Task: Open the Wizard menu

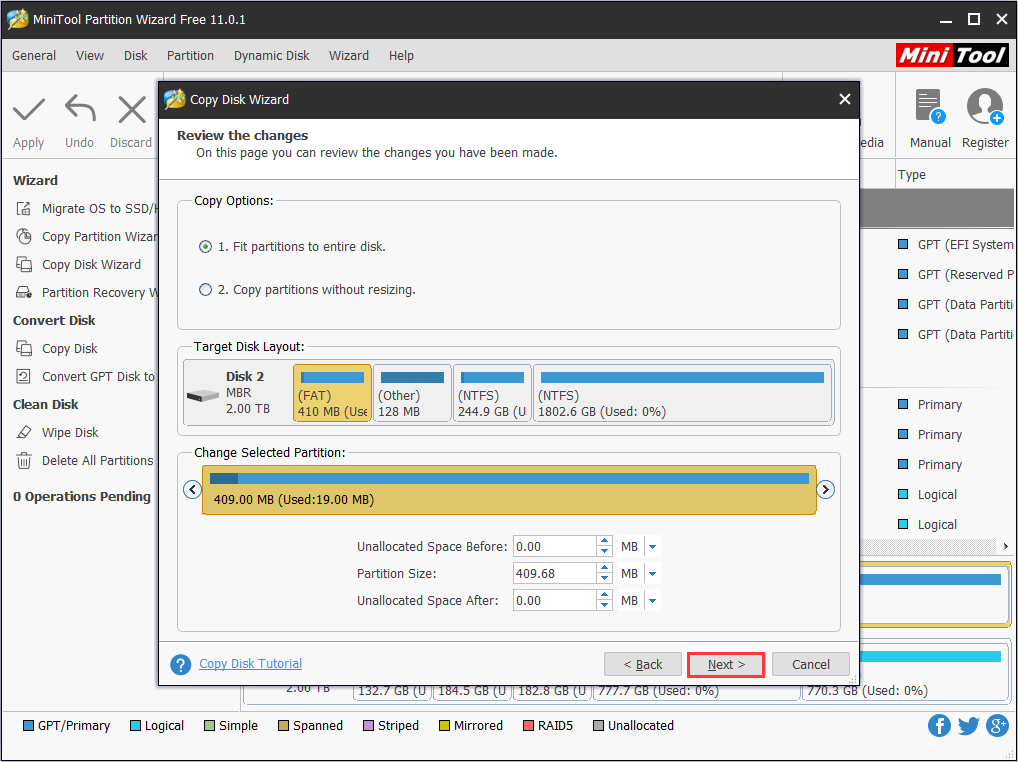Action: click(349, 55)
